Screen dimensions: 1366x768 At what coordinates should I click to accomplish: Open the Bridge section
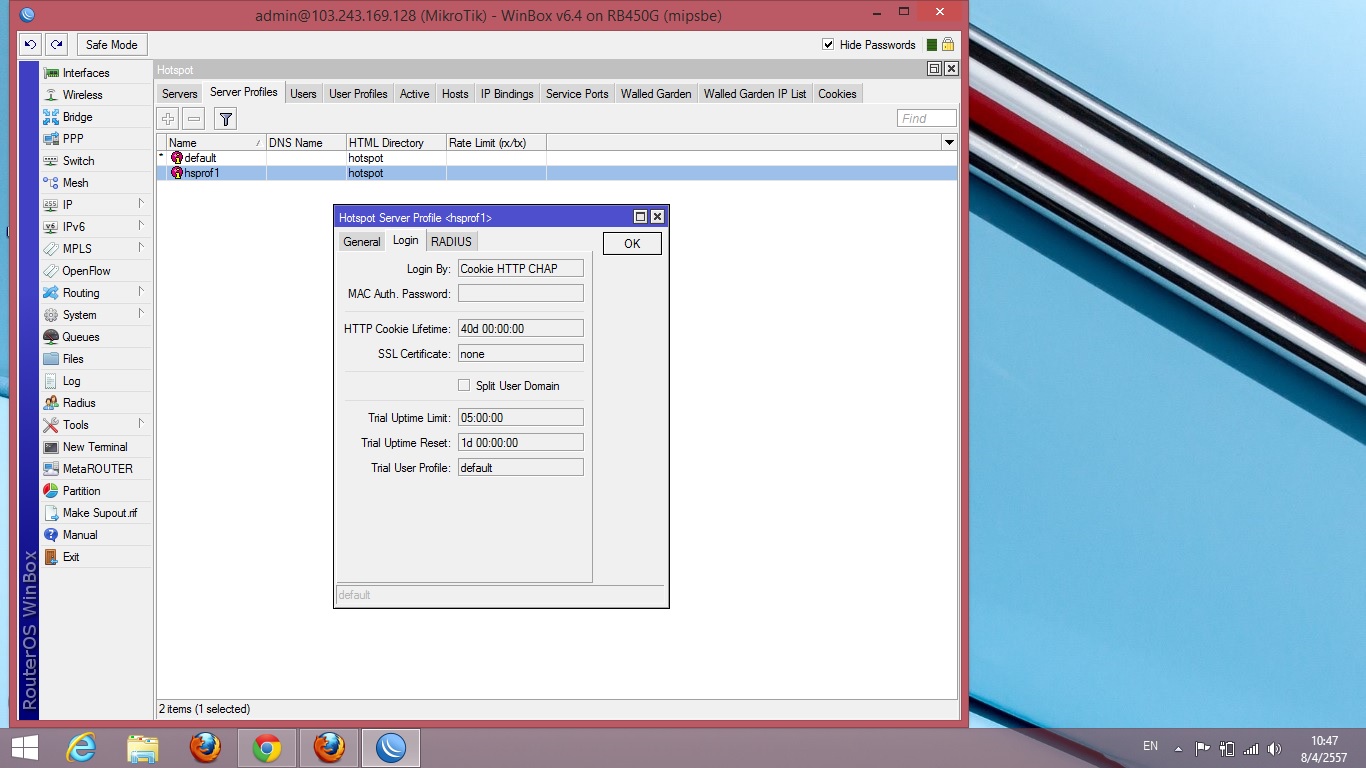point(78,117)
